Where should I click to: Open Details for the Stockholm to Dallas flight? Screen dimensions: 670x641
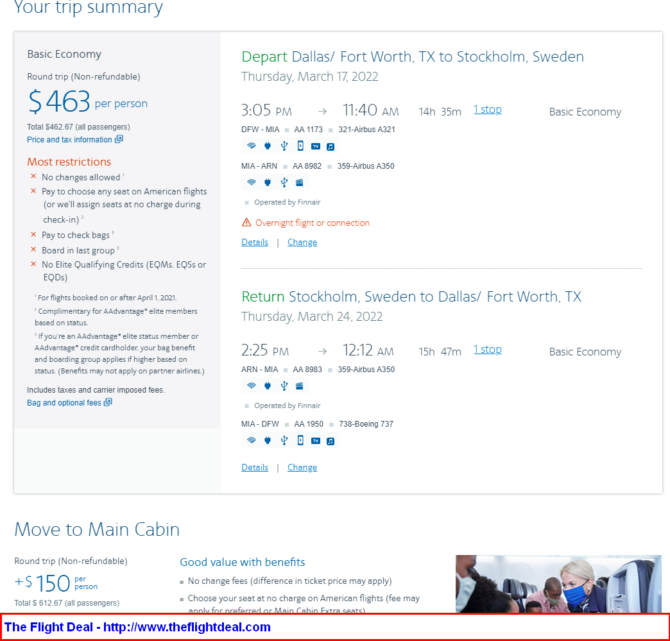[255, 468]
